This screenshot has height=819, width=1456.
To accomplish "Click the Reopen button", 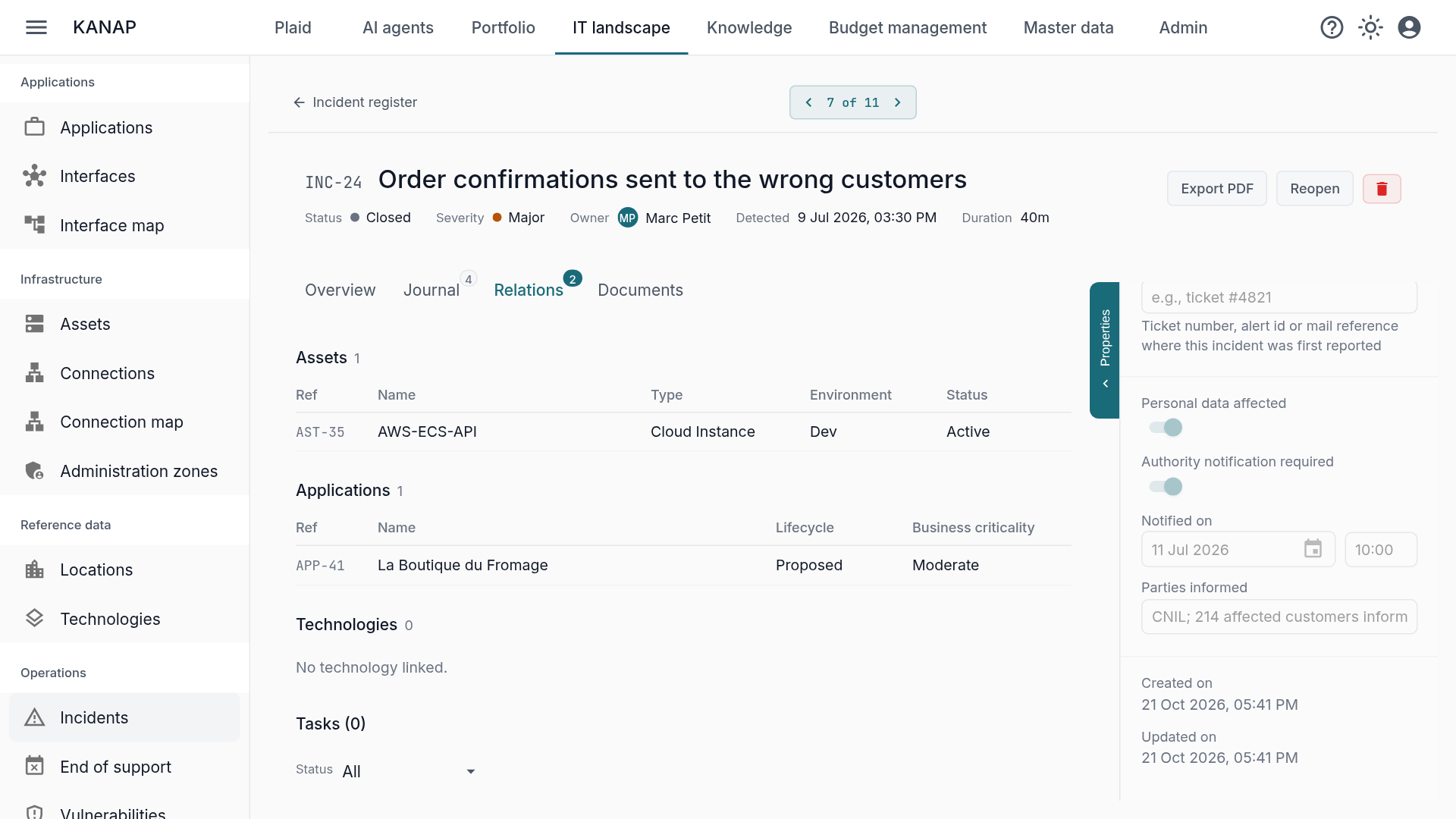I will click(x=1315, y=189).
